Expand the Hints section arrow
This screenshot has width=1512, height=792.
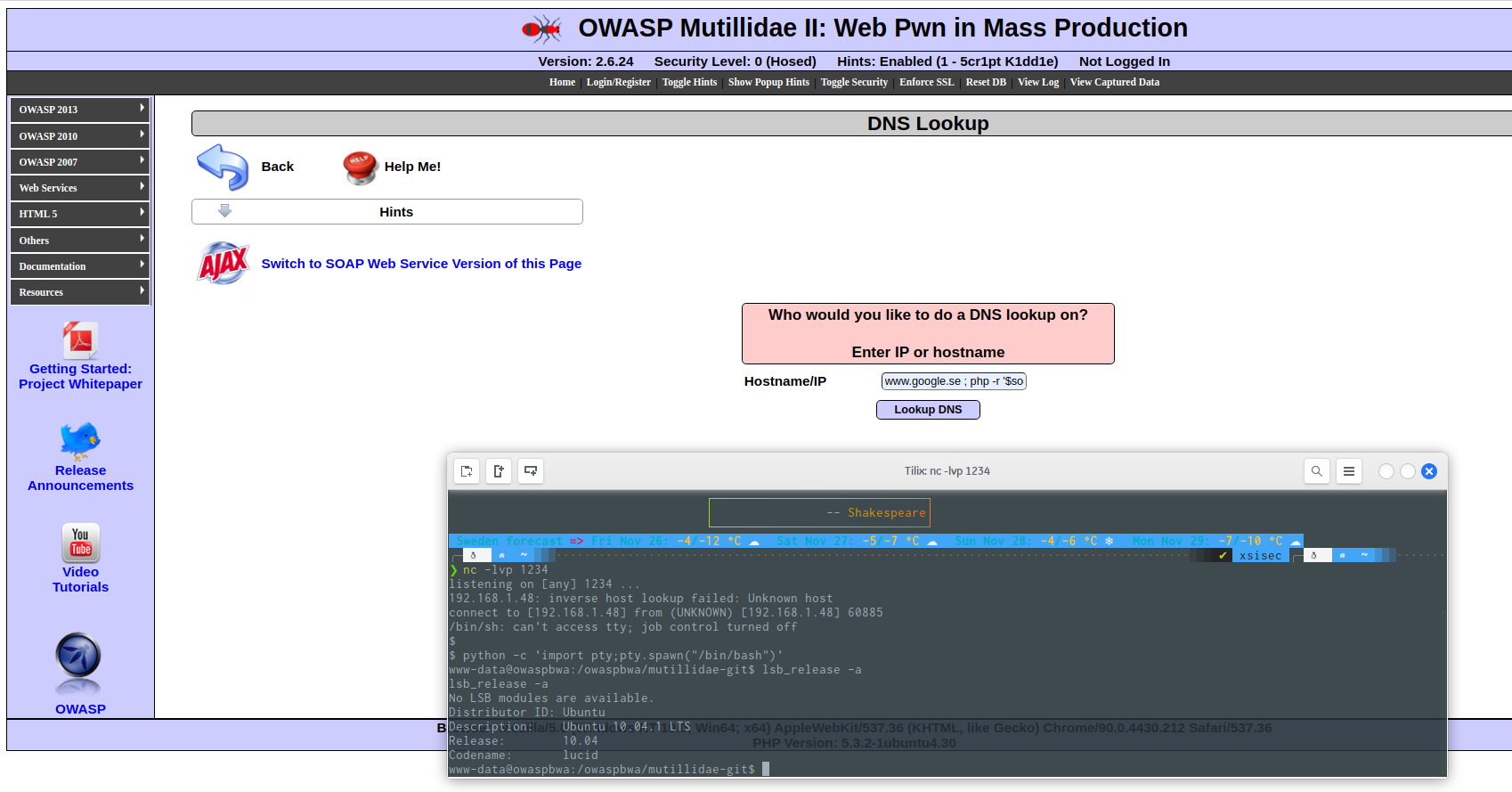tap(224, 211)
